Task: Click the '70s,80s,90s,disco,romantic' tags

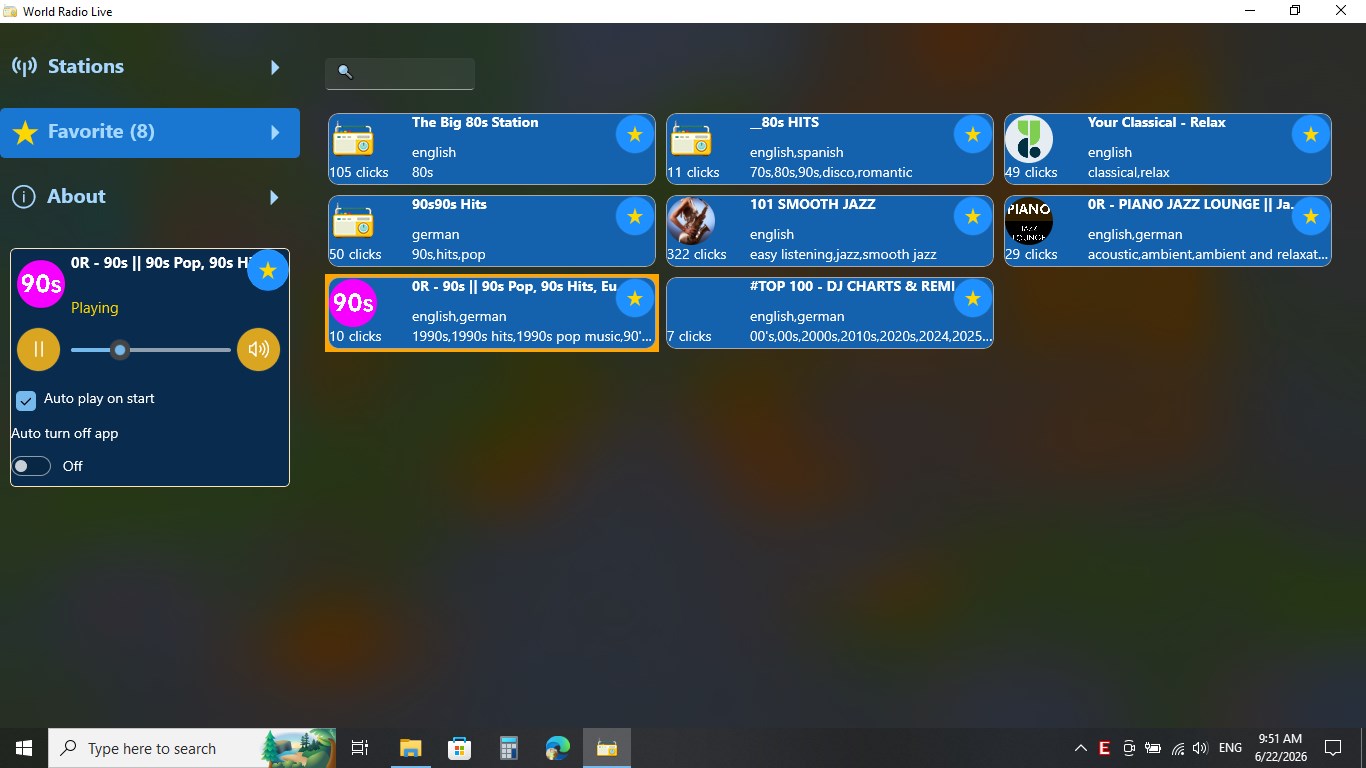Action: (831, 172)
